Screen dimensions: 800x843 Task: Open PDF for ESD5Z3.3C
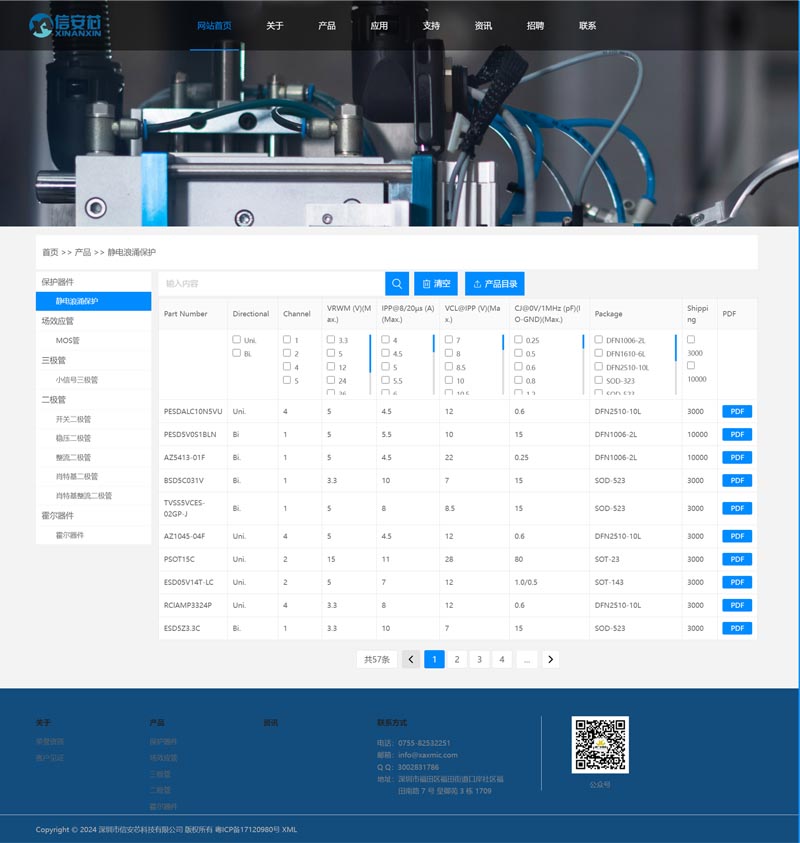tap(737, 628)
